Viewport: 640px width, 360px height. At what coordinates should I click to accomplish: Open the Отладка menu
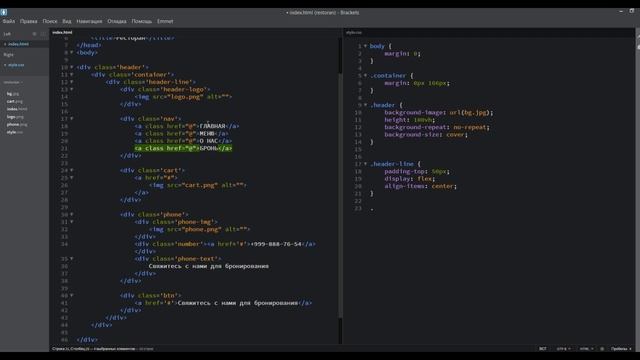coord(117,21)
